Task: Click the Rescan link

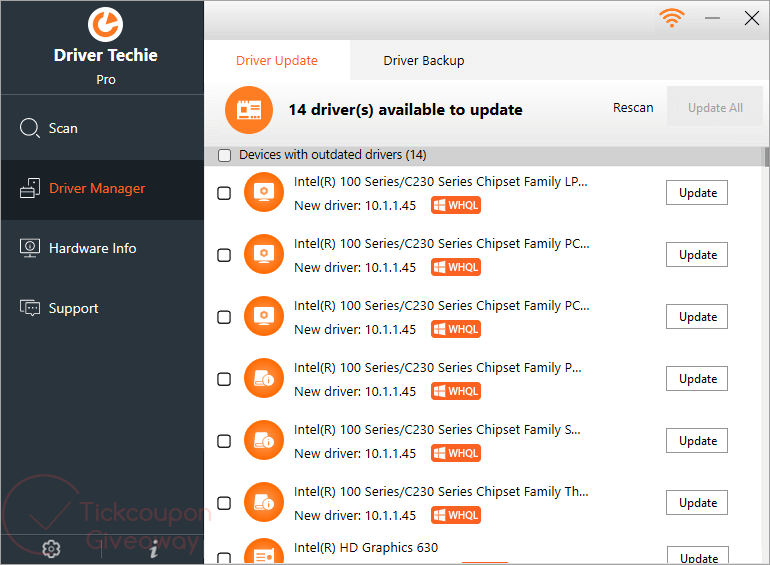Action: point(633,108)
